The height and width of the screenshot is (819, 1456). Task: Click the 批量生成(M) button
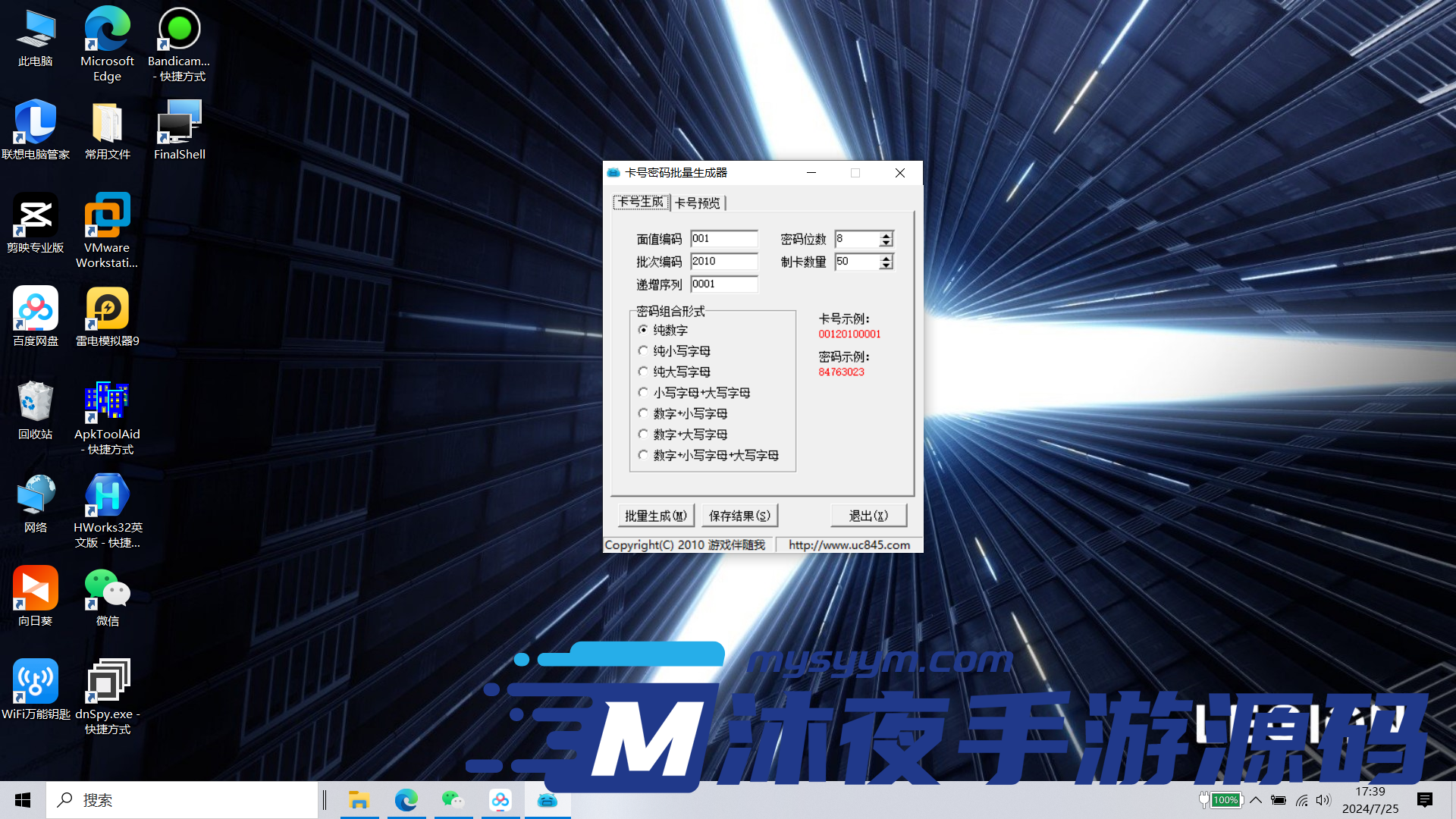coord(656,516)
